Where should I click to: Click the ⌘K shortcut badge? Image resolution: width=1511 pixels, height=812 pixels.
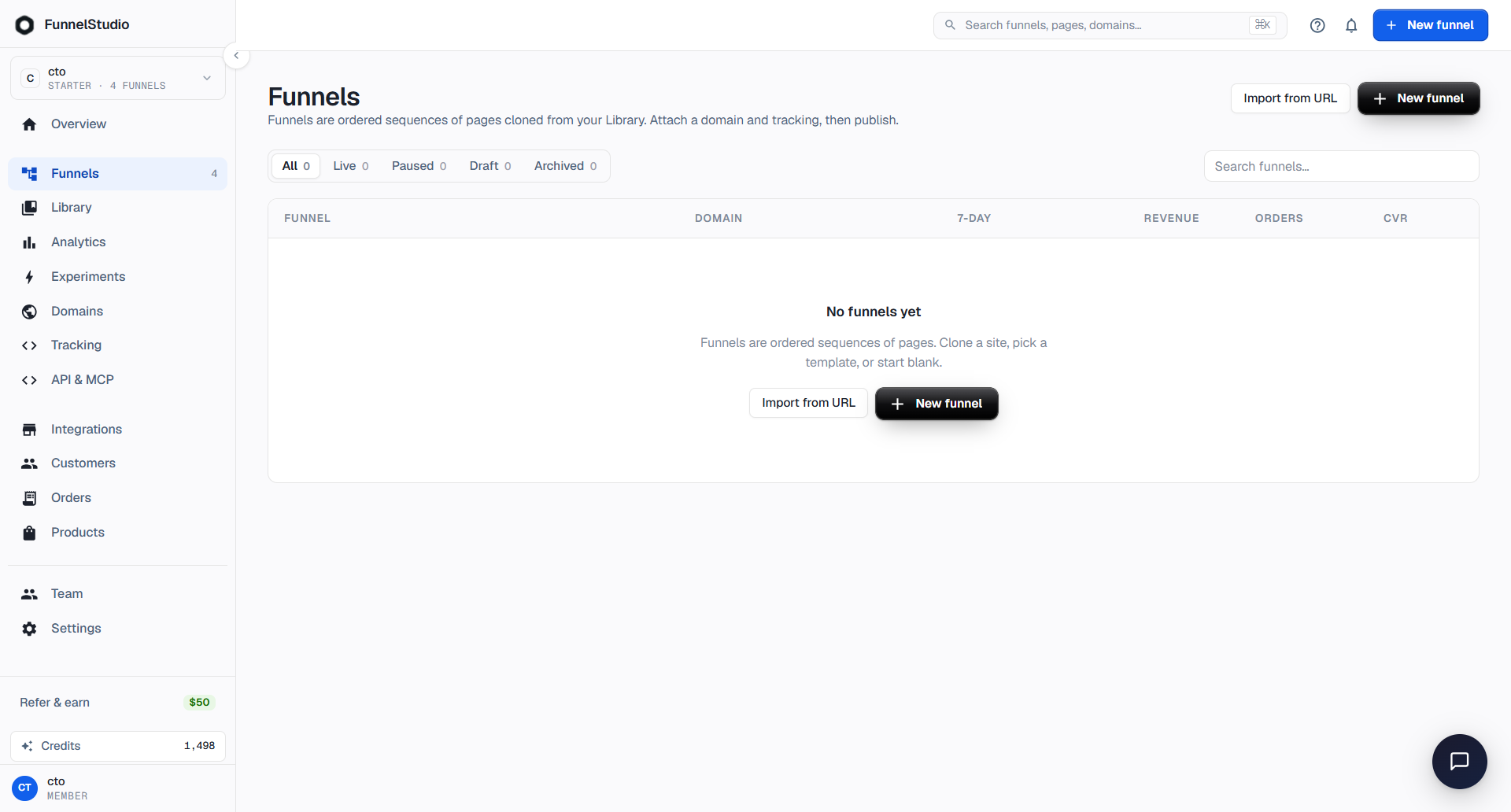(x=1262, y=25)
